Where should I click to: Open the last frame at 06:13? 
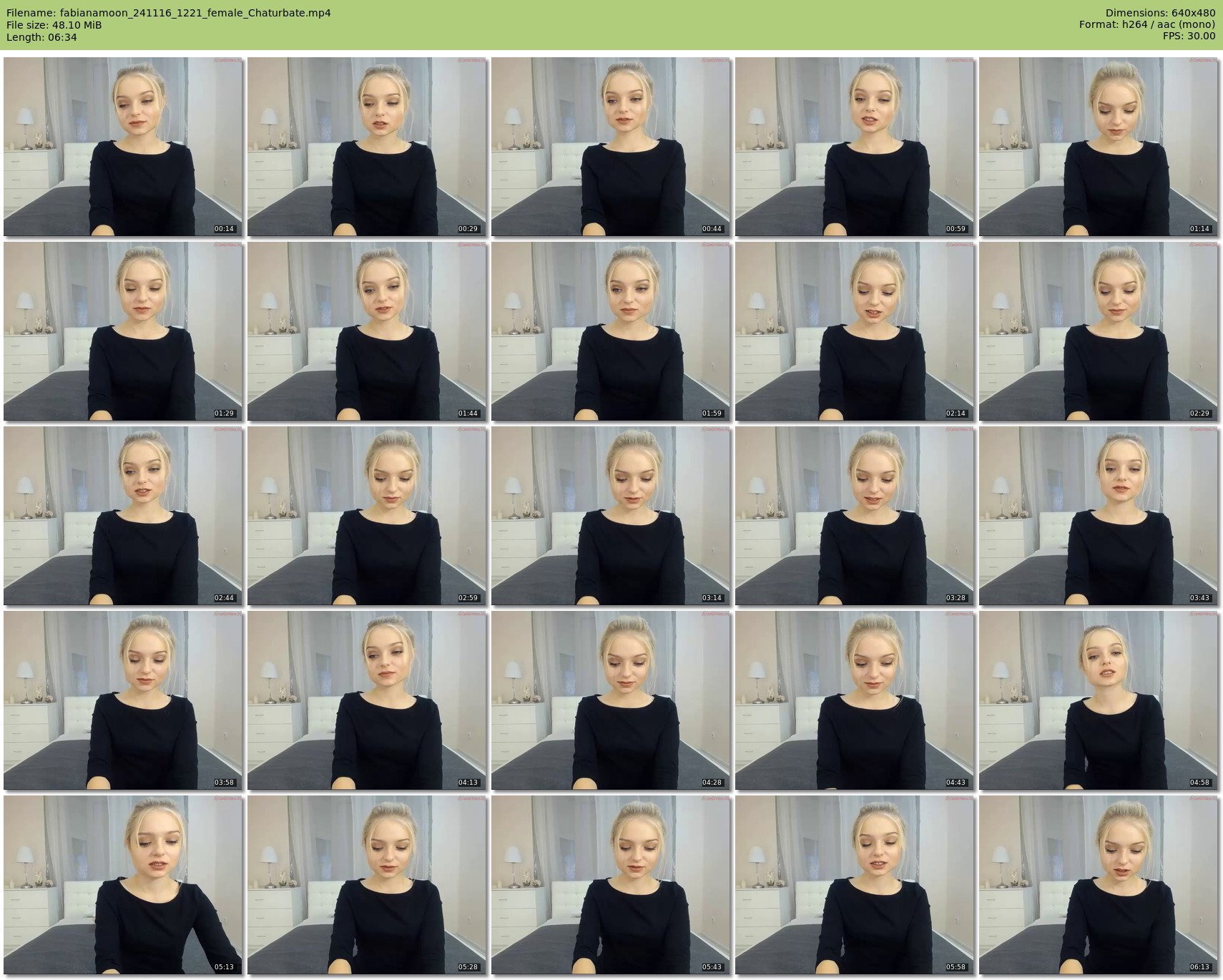point(1098,885)
